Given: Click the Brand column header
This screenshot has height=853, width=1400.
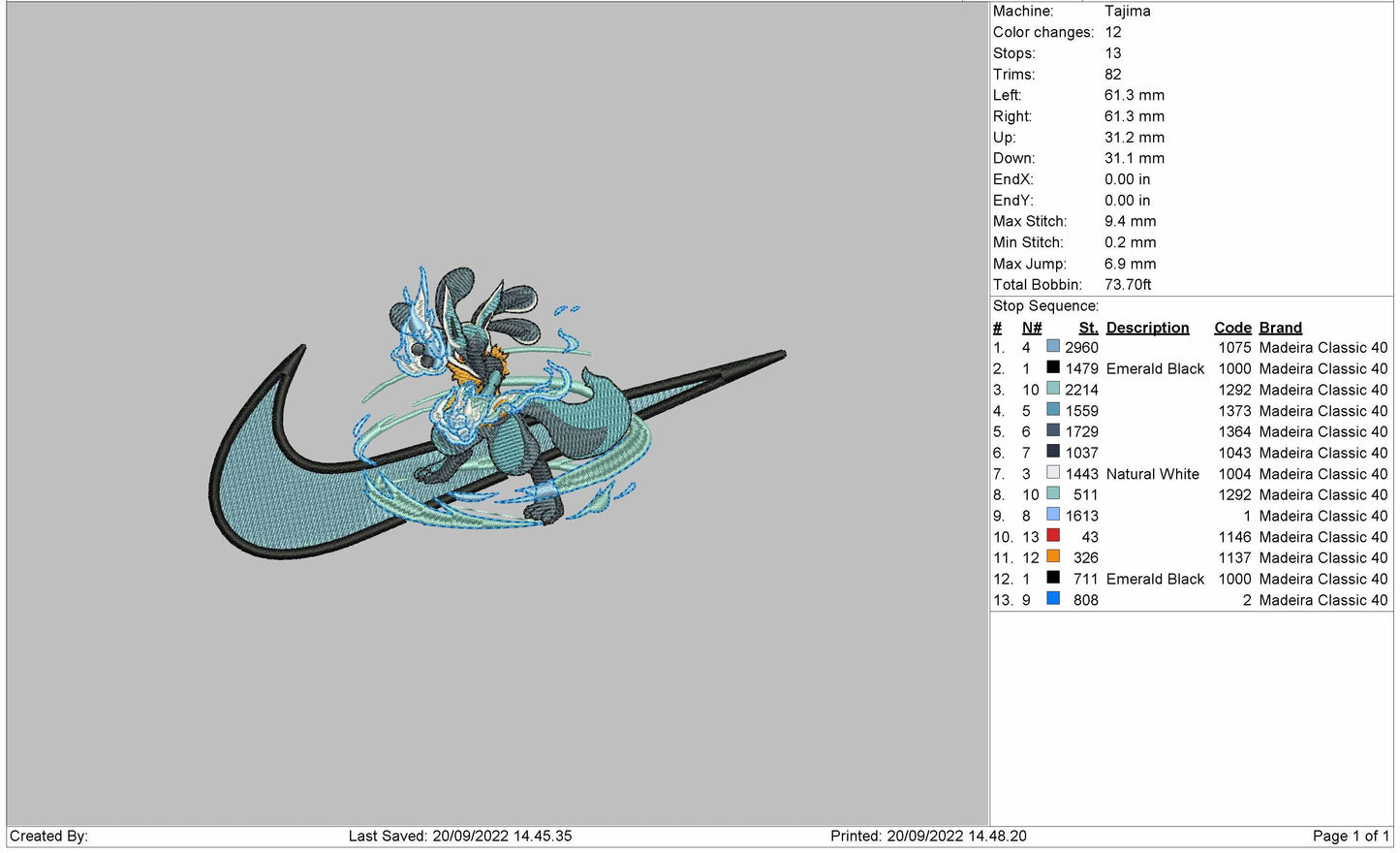Looking at the screenshot, I should [x=1280, y=328].
